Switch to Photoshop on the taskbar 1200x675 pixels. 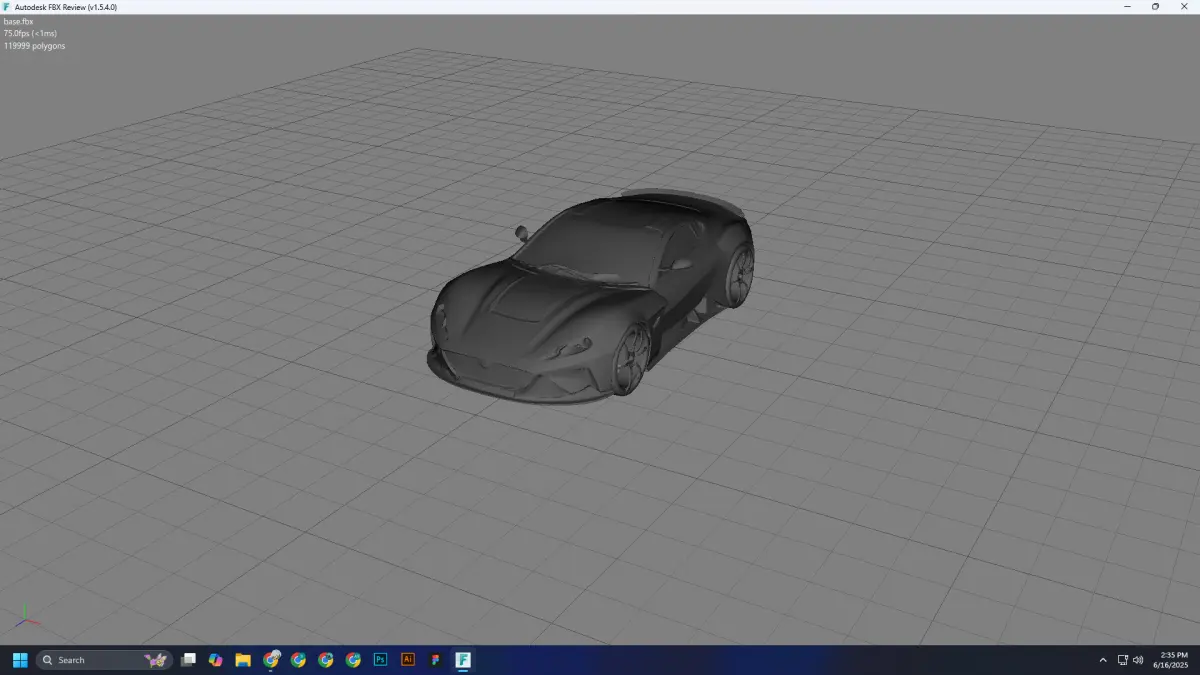coord(380,660)
